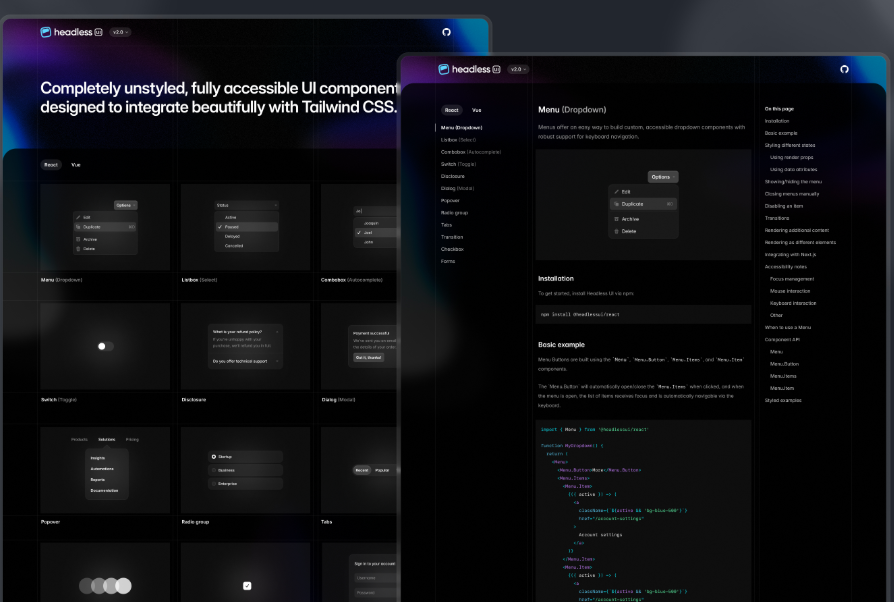Open the Status listbox in homepage window
Image resolution: width=894 pixels, height=602 pixels.
click(x=246, y=205)
